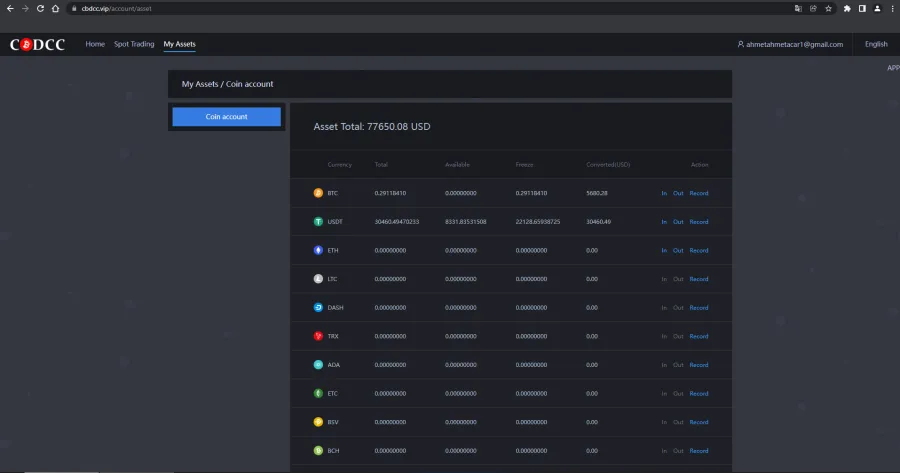
Task: Click Out link for BTC
Action: (x=678, y=193)
